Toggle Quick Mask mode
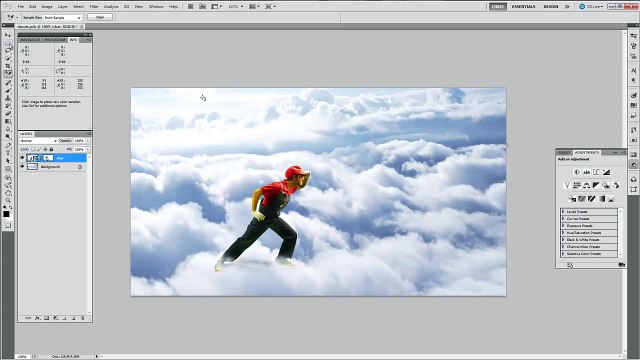The width and height of the screenshot is (640, 360). [8, 225]
